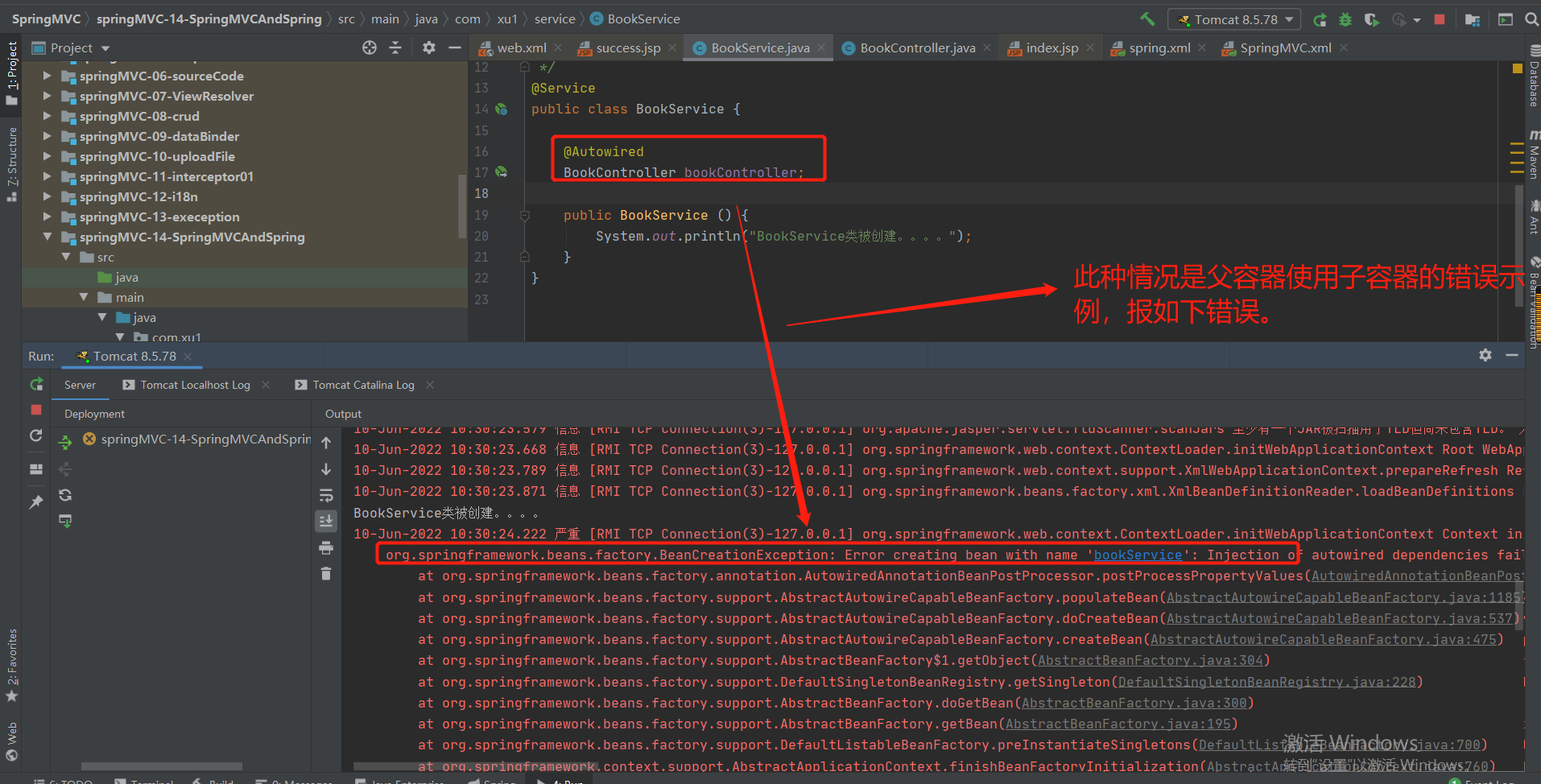Select springMVC-13-exeception in the tree
Image resolution: width=1541 pixels, height=784 pixels.
(x=159, y=217)
